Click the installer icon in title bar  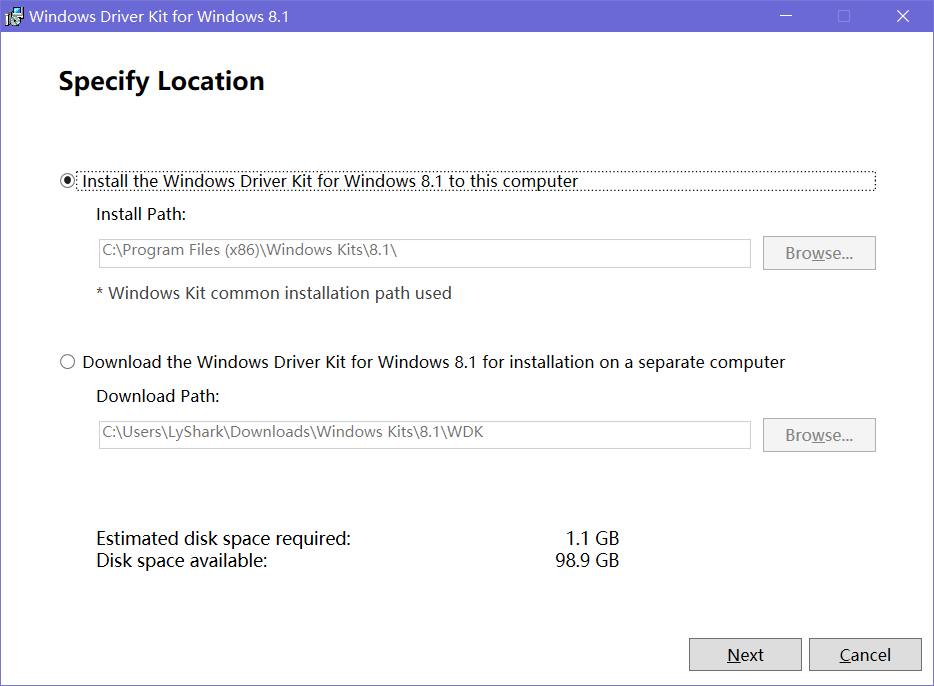(14, 16)
